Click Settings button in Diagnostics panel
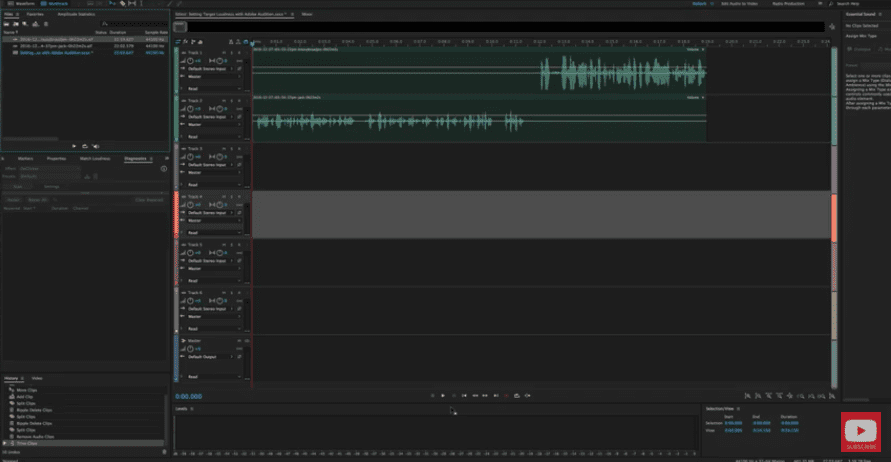The width and height of the screenshot is (891, 462). click(x=52, y=186)
